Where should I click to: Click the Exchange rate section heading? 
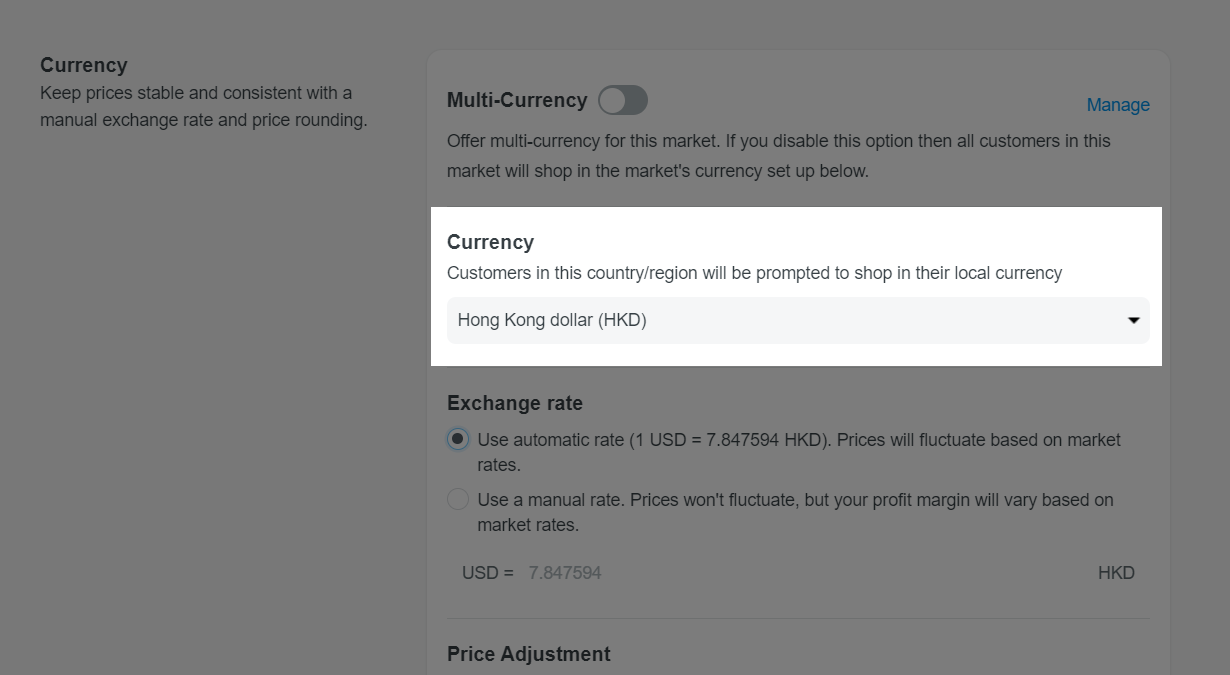point(515,403)
